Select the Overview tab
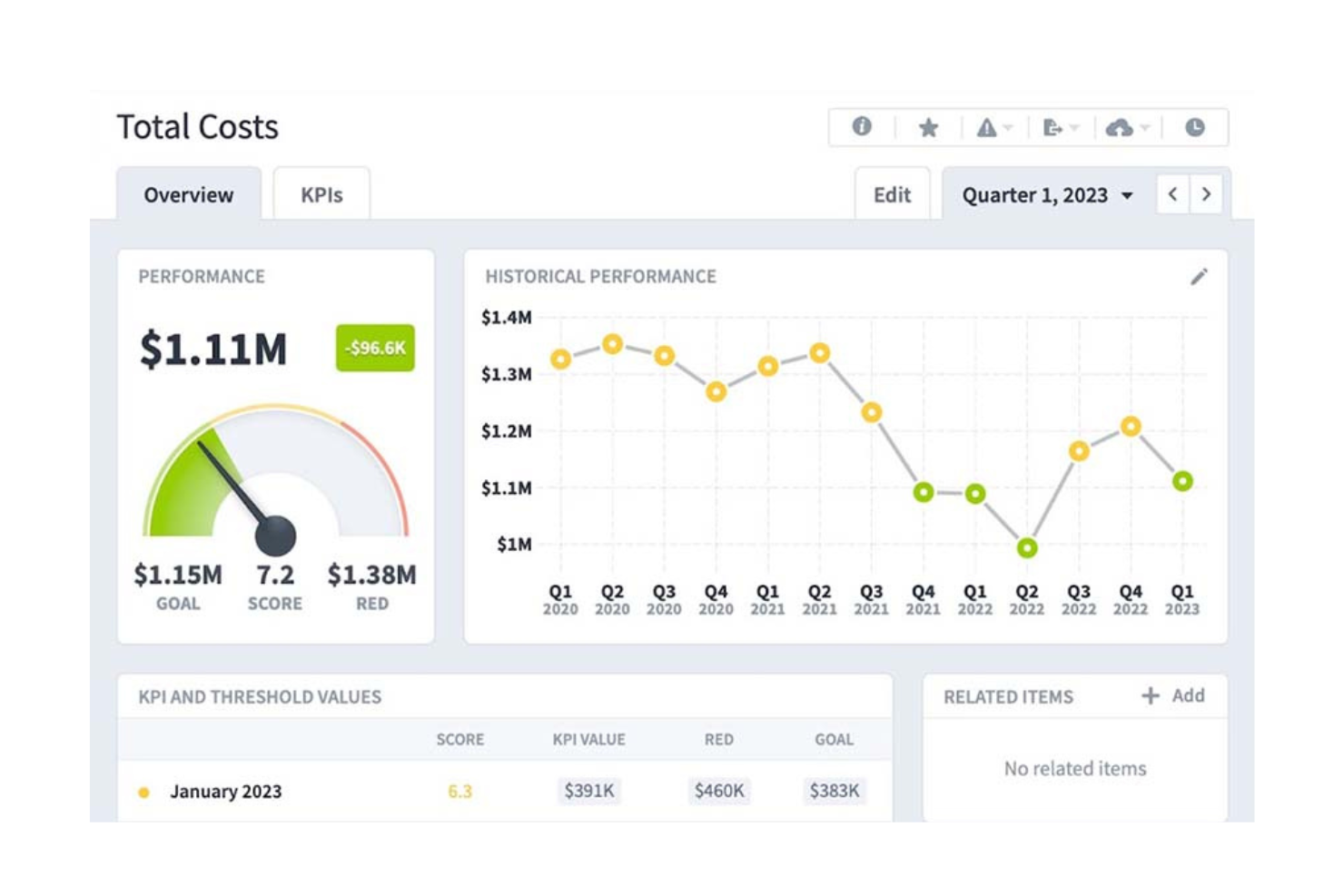1344x896 pixels. pyautogui.click(x=188, y=193)
